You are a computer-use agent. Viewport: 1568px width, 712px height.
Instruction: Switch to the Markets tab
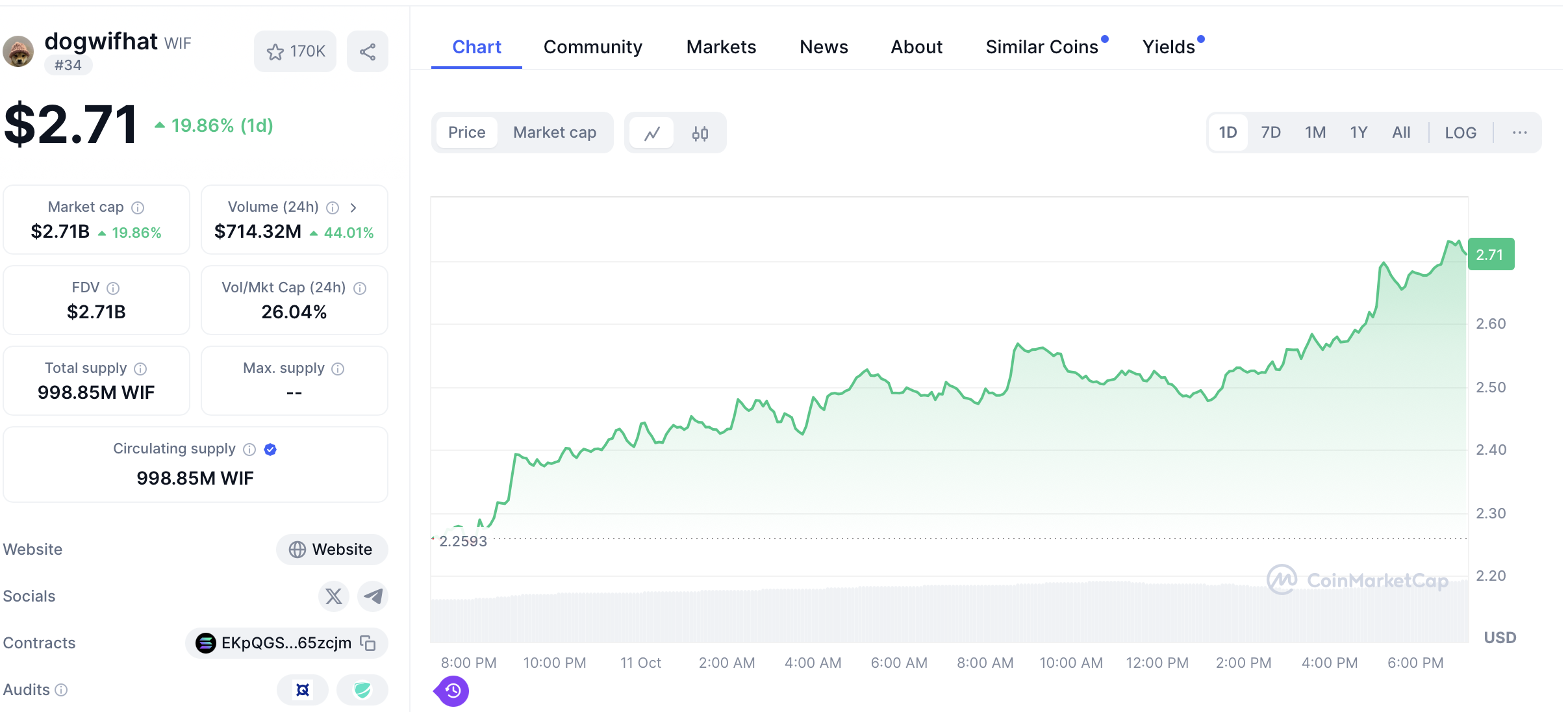pyautogui.click(x=721, y=47)
